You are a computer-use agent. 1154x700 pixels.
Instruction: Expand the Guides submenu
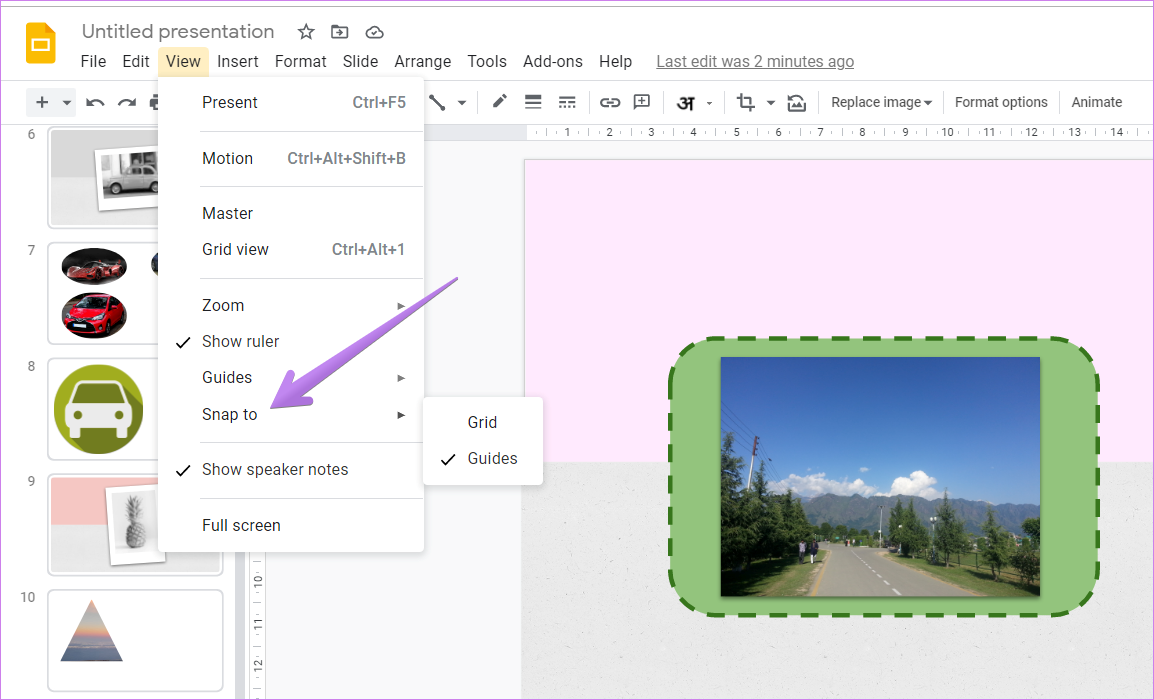[x=227, y=377]
